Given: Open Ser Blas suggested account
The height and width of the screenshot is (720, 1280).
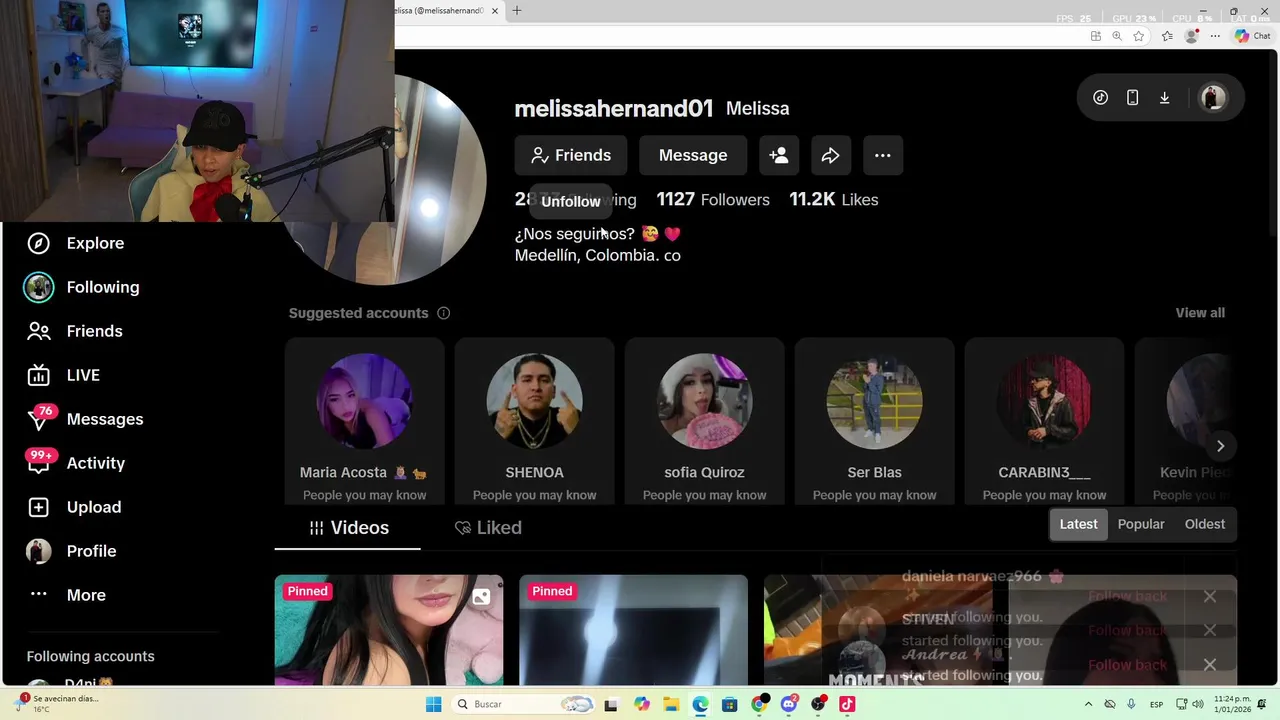Looking at the screenshot, I should (874, 421).
